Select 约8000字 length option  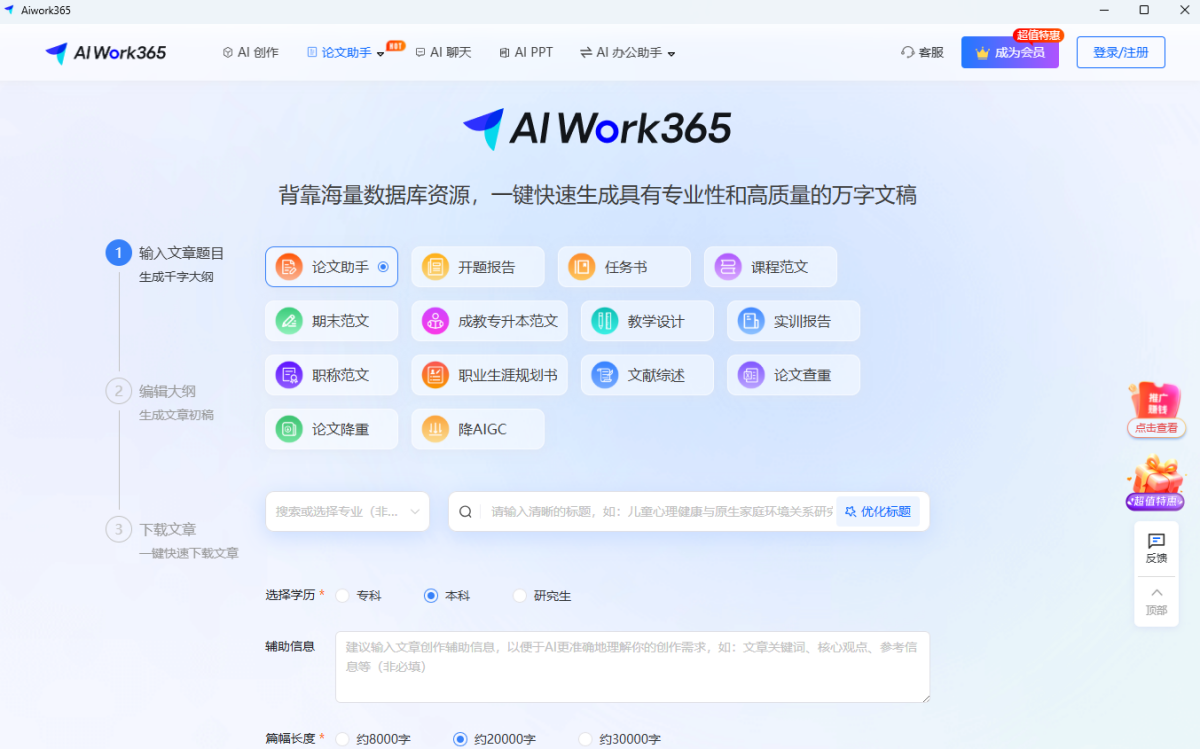pos(342,739)
